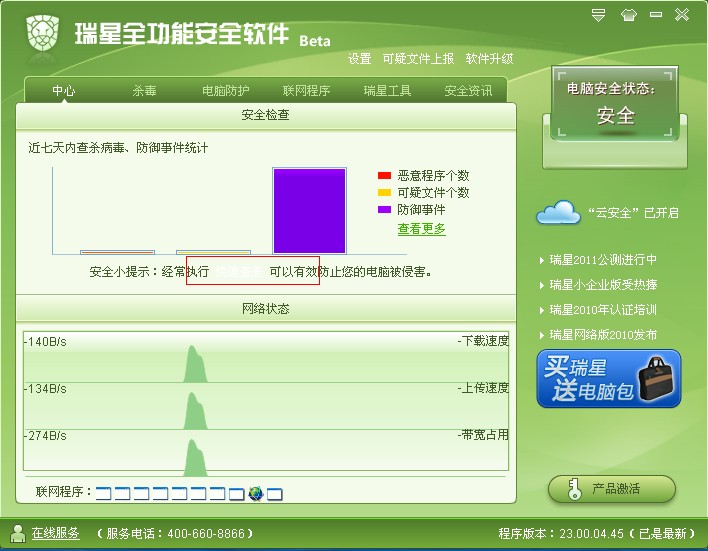Click the 恶意程序个数 legend text
This screenshot has width=708, height=551.
pos(433,175)
